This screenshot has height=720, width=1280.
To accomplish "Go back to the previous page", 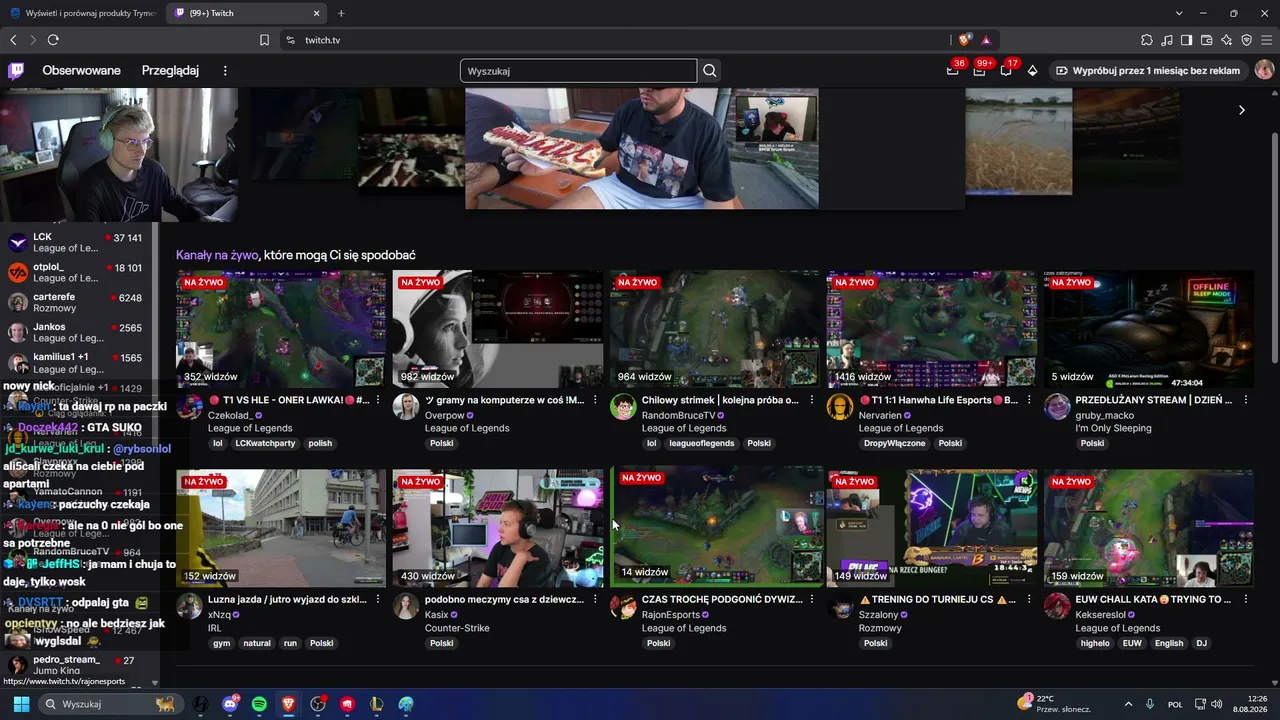I will point(13,40).
